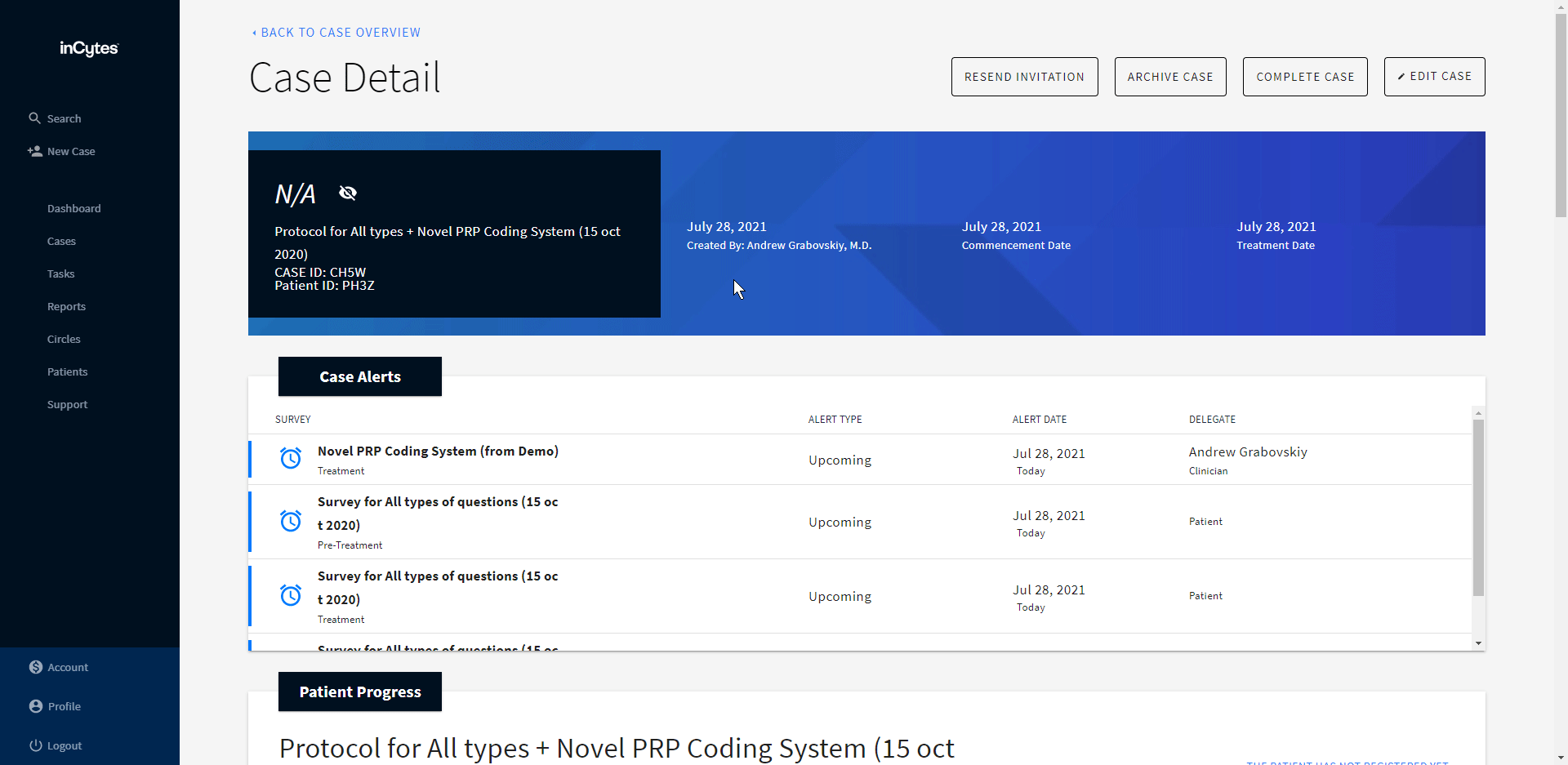Click the Account dollar icon
The image size is (1568, 765).
coord(36,667)
